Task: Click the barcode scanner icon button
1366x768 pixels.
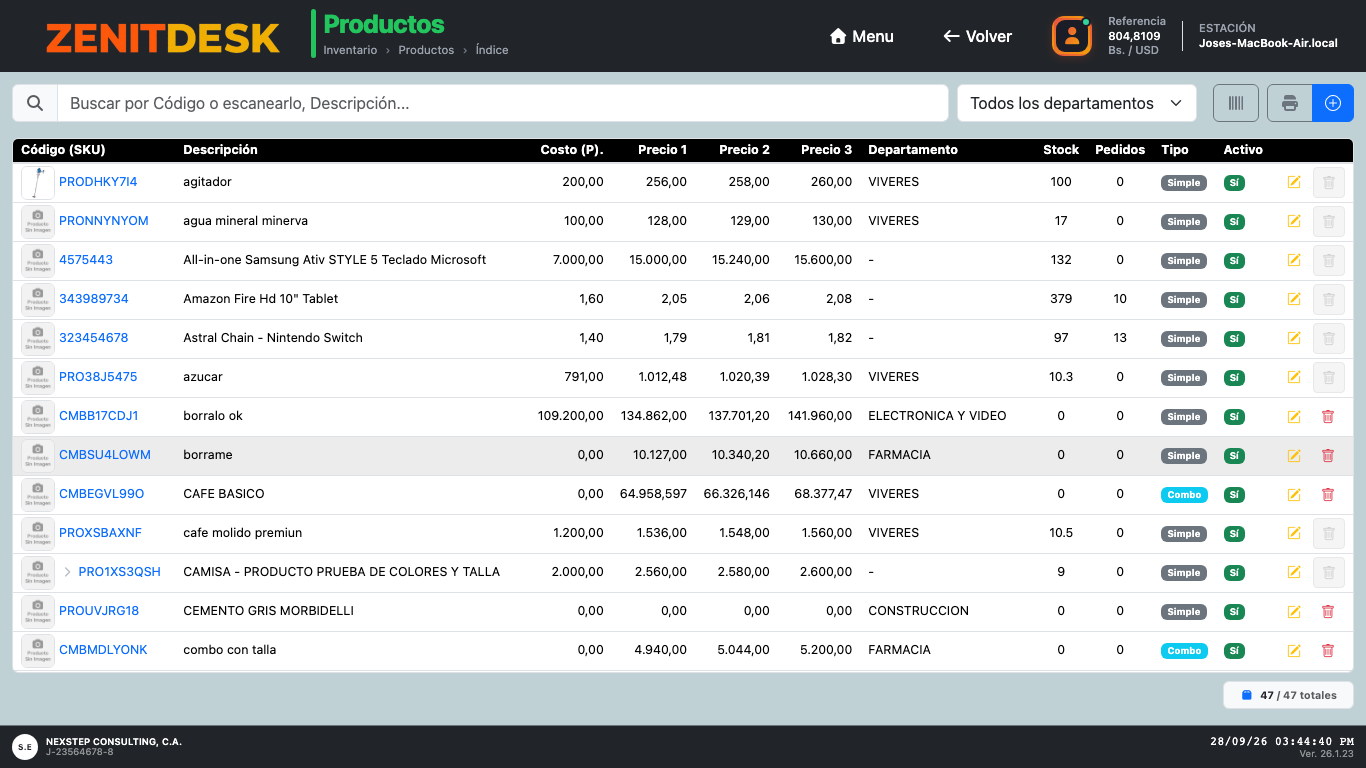Action: click(x=1237, y=103)
